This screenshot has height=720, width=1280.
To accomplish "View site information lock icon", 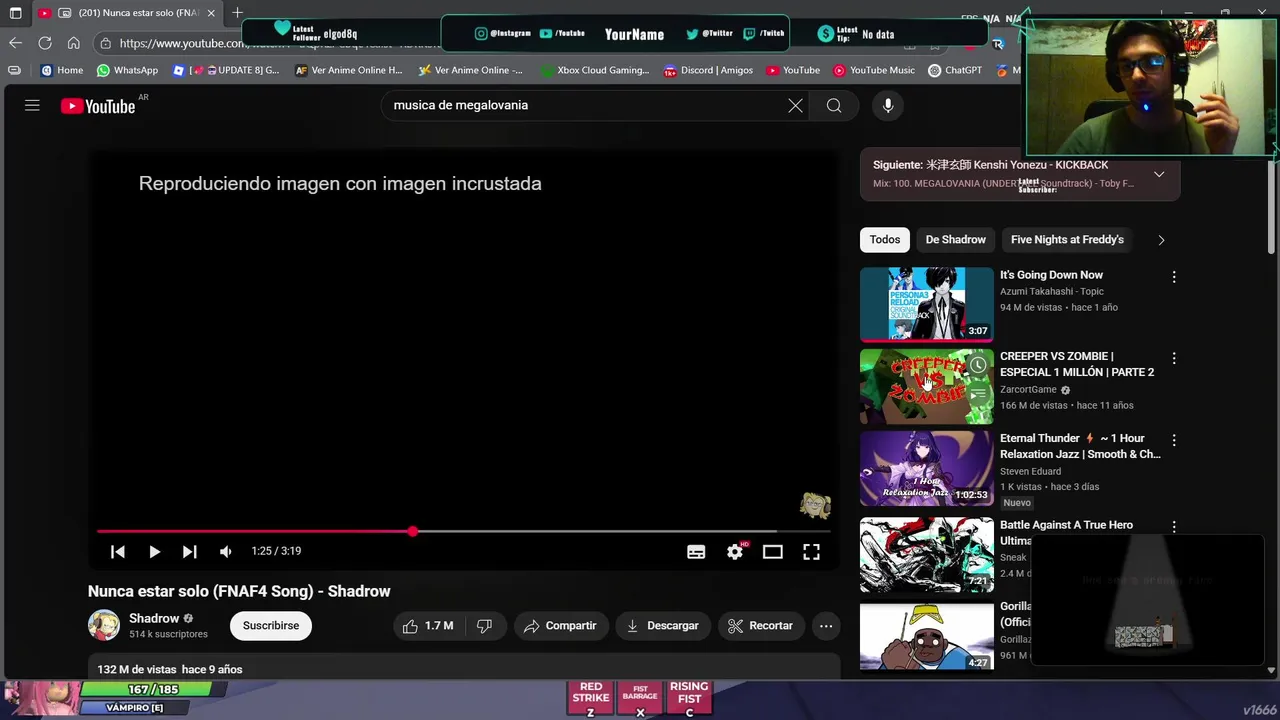I will tap(106, 43).
